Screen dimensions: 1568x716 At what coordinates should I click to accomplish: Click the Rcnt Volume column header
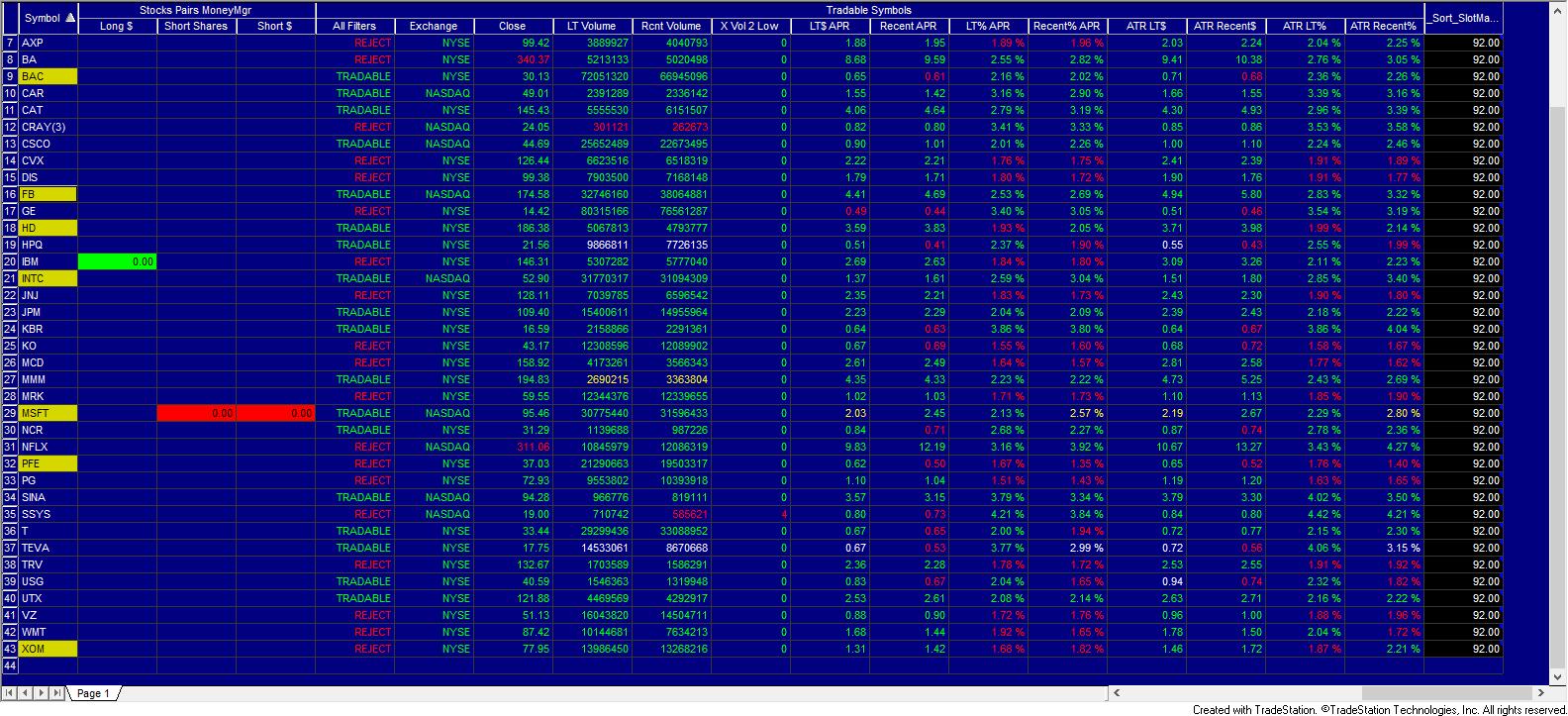[671, 26]
